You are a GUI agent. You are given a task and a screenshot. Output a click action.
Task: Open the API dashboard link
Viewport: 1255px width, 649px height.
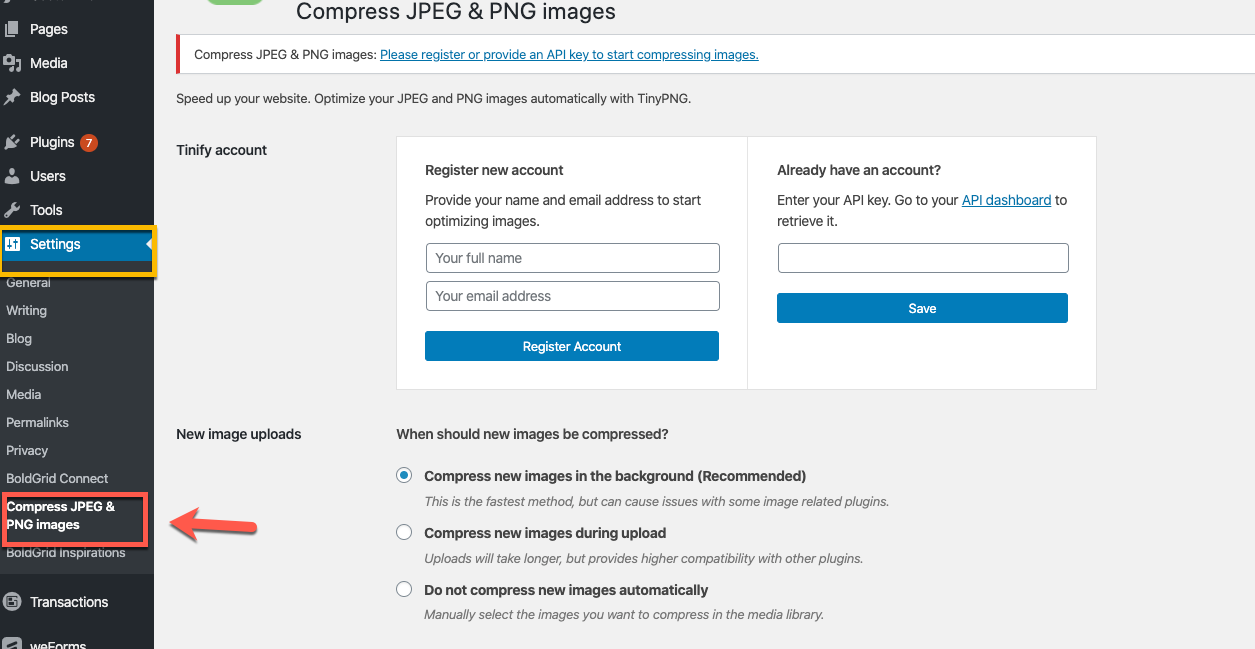tap(1006, 200)
